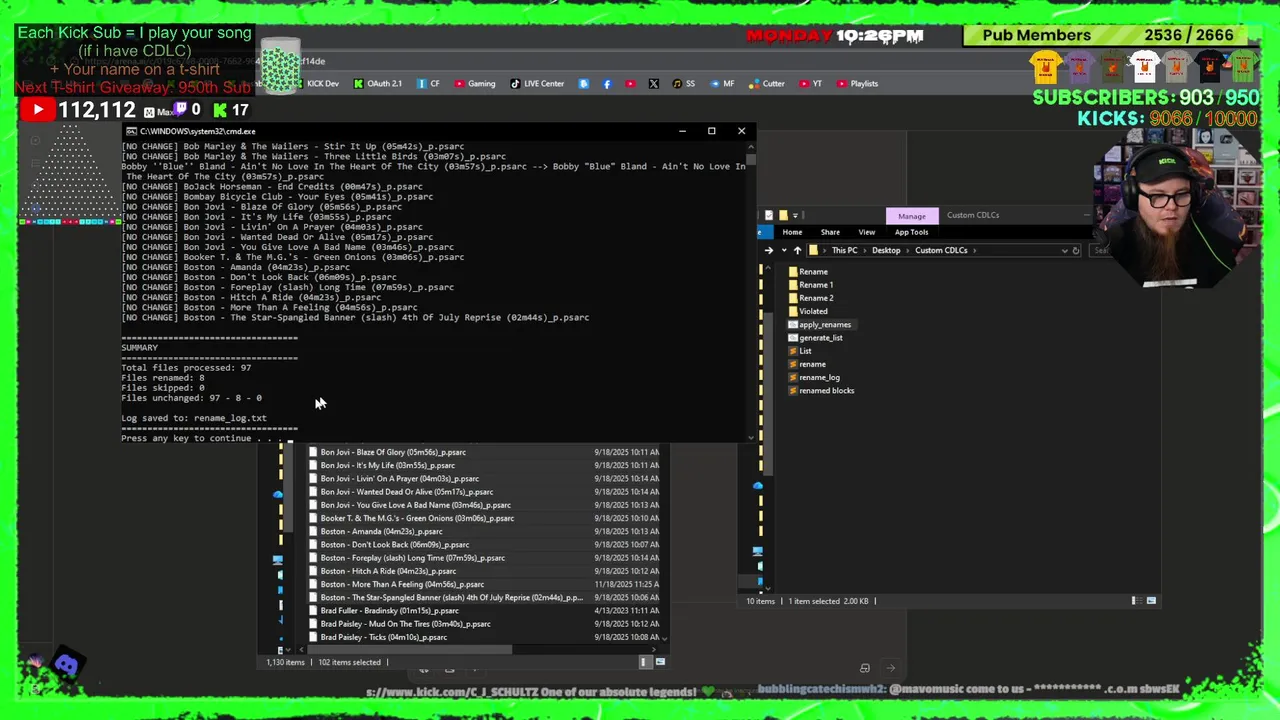Open the YT bookmark
The image size is (1280, 720).
[811, 84]
